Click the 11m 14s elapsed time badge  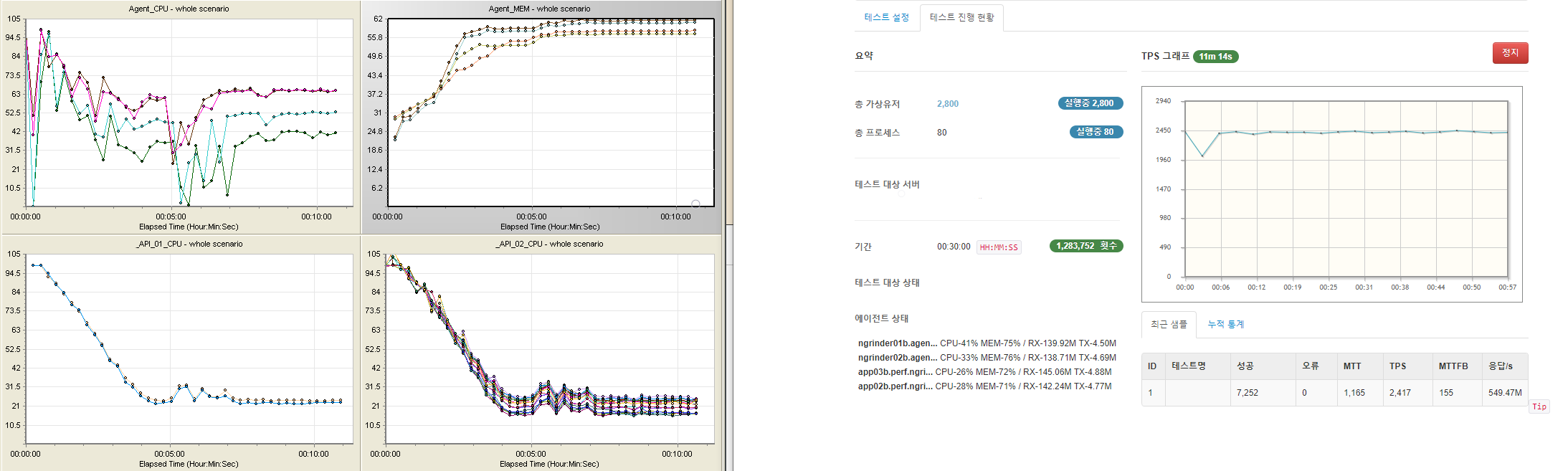point(1215,57)
